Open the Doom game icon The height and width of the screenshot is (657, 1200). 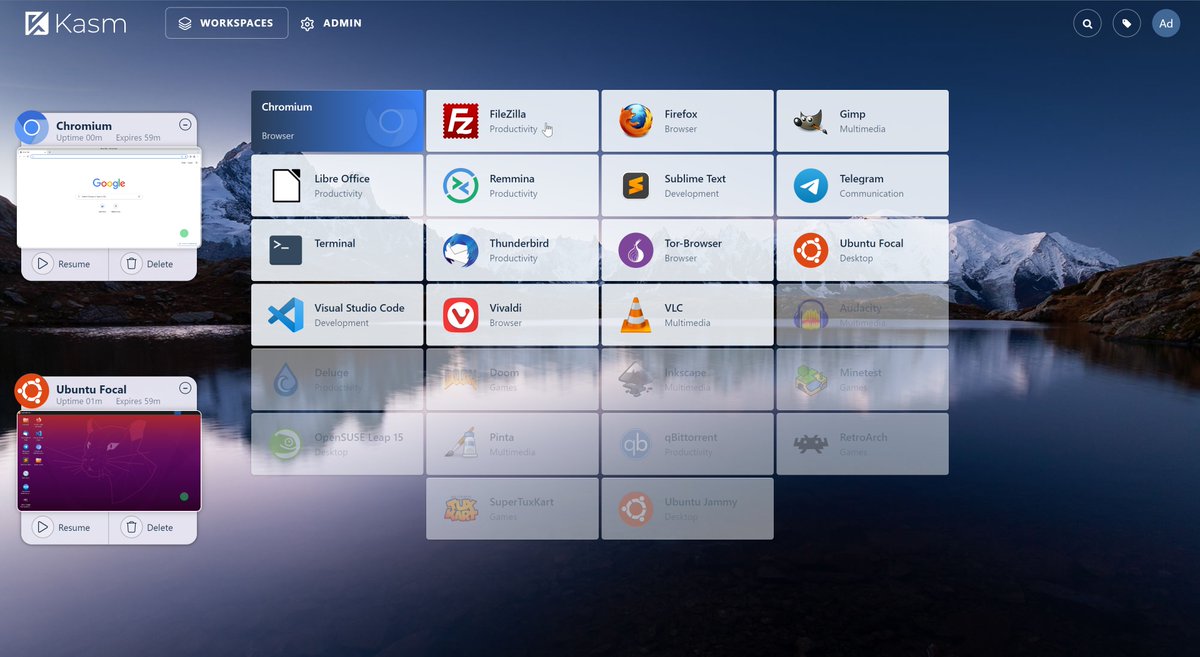461,379
